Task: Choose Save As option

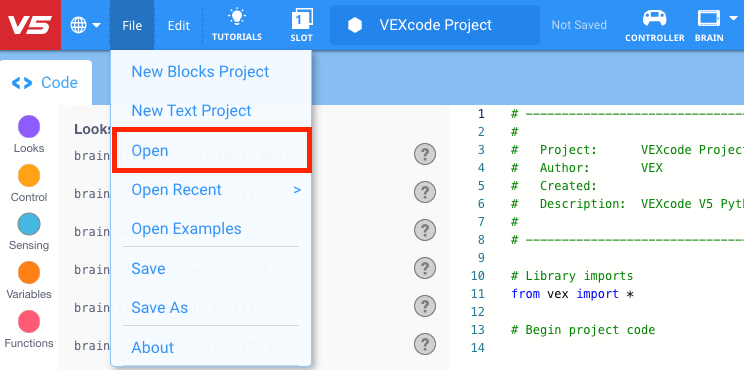Action: coord(159,307)
